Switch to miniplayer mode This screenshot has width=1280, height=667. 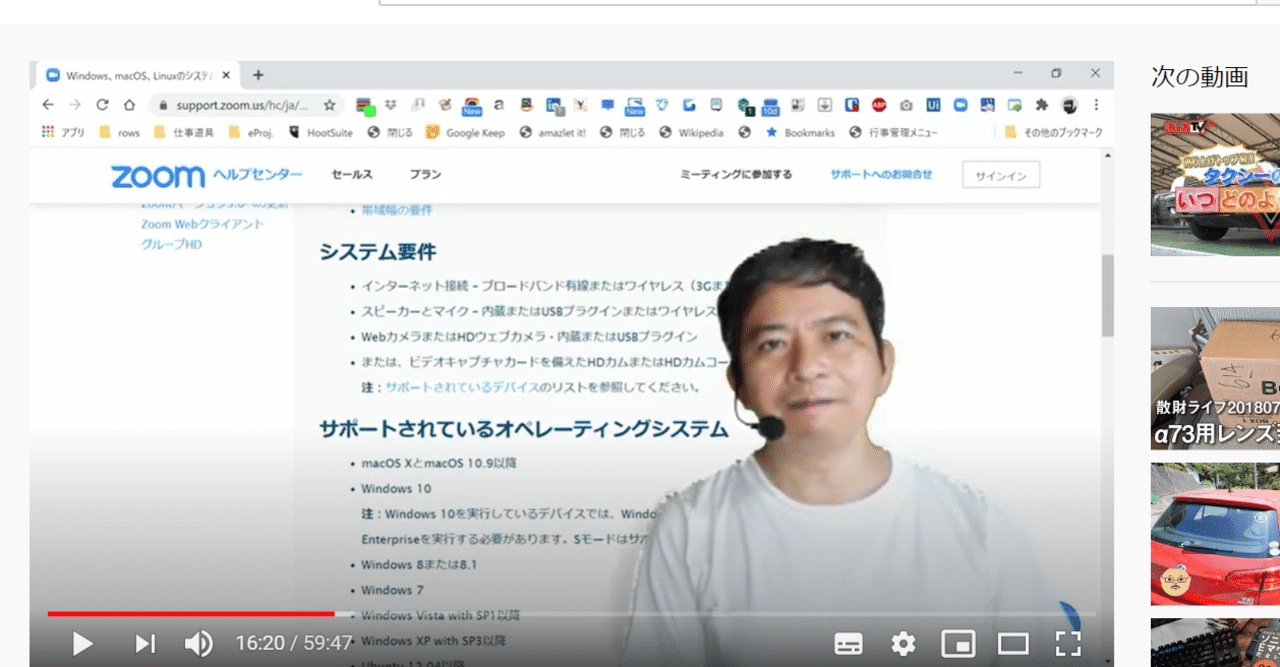pyautogui.click(x=959, y=644)
